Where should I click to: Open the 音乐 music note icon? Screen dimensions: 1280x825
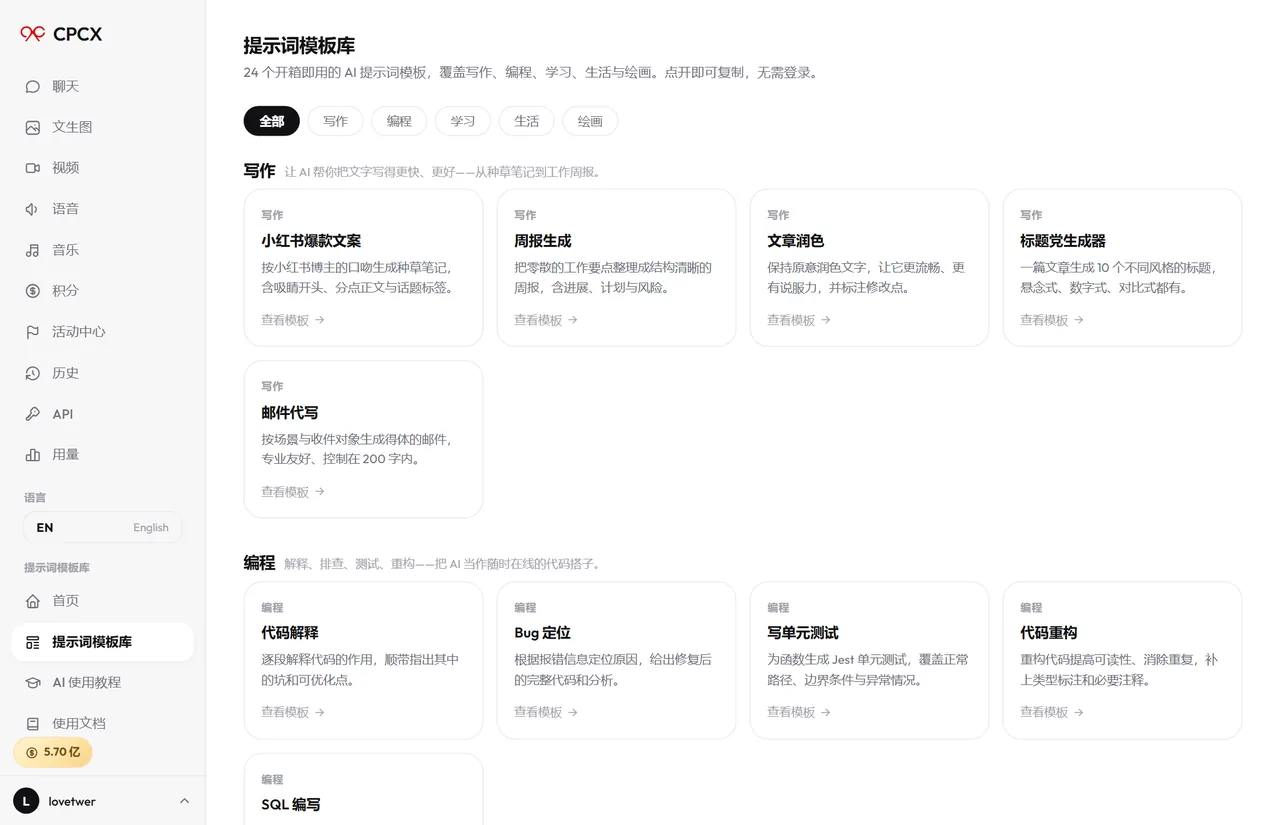33,250
